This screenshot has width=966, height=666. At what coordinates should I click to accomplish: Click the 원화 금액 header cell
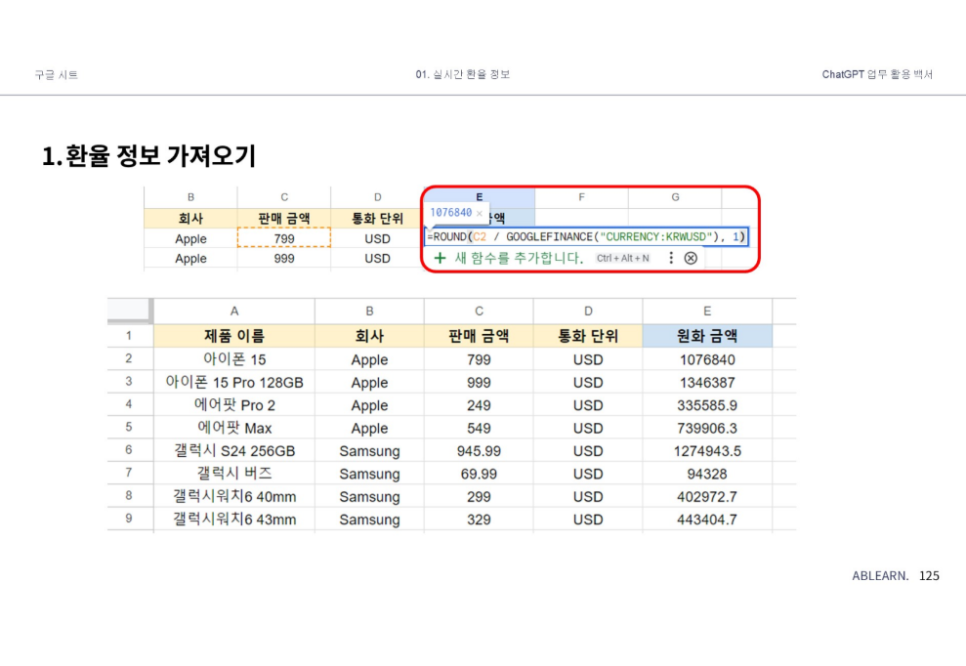pos(707,336)
